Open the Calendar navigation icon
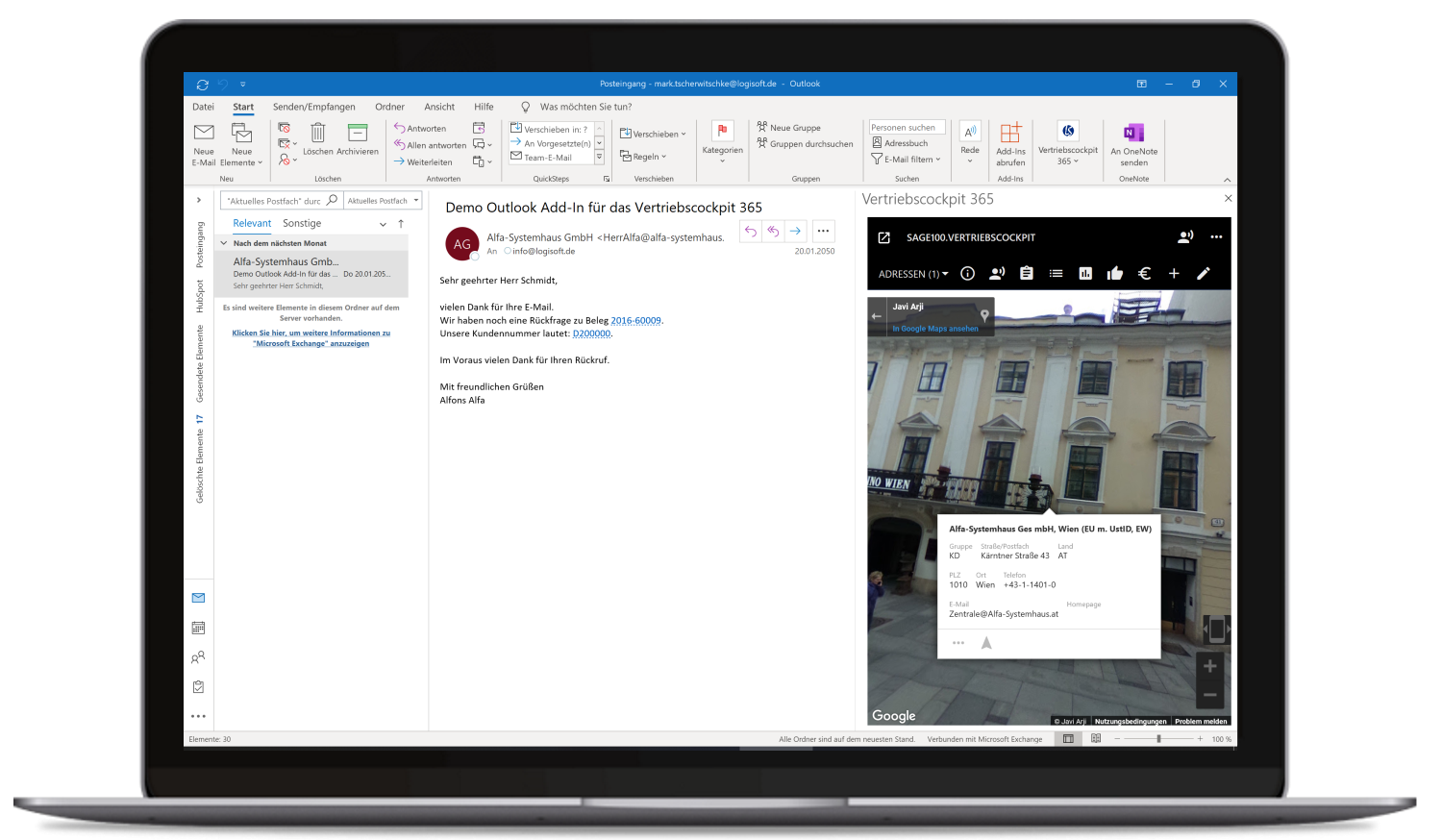The width and height of the screenshot is (1442, 840). pos(198,628)
